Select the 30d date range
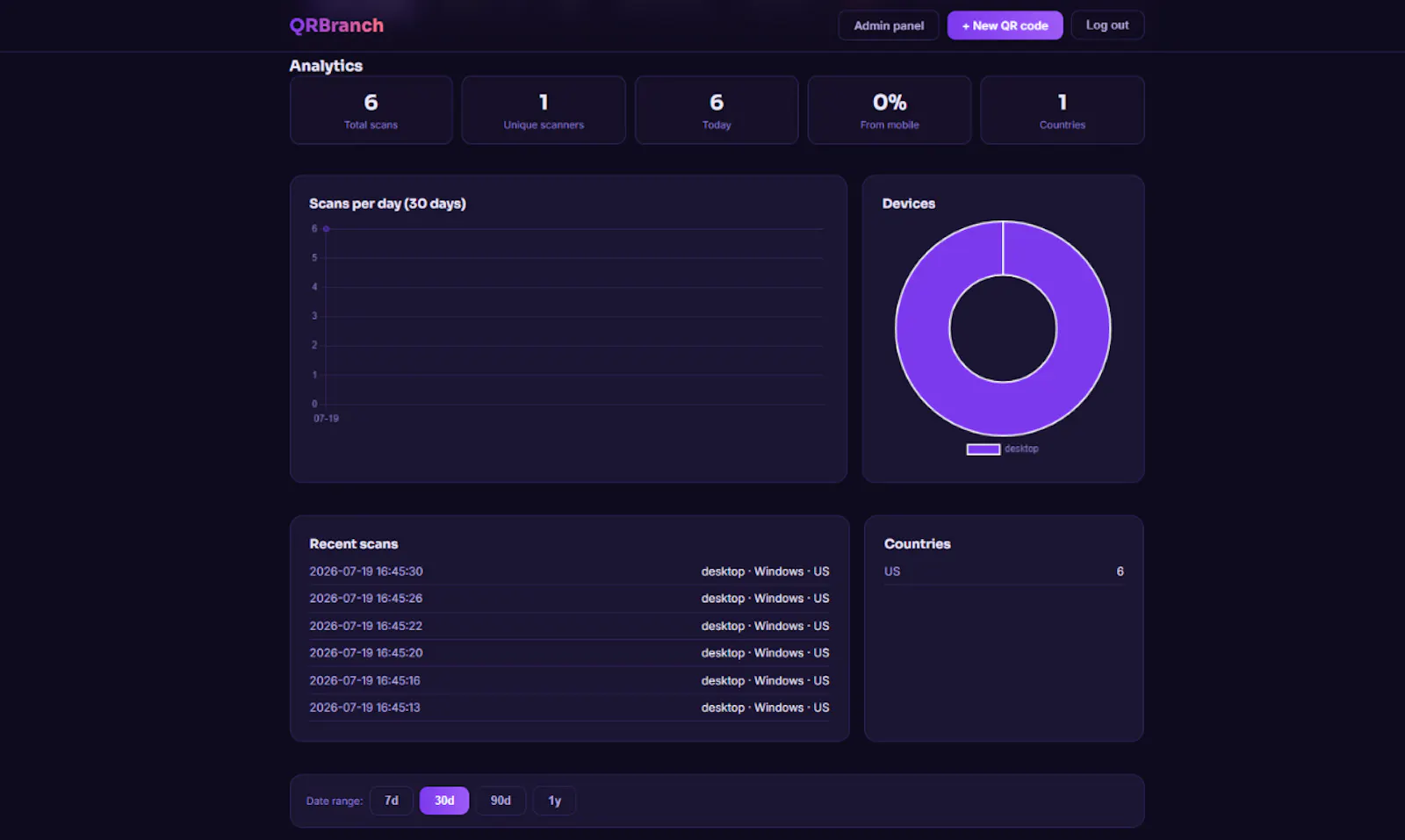The image size is (1405, 840). [444, 801]
